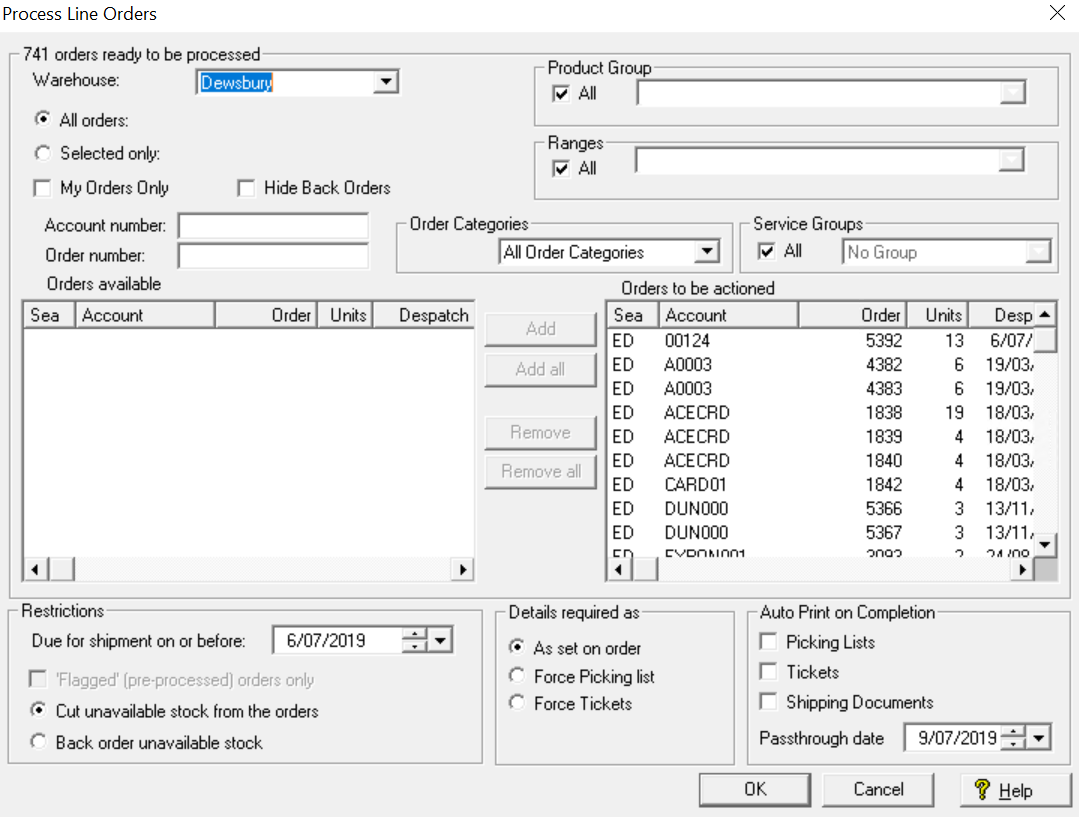Tick the My Orders Only checkbox
Viewport: 1079px width, 817px height.
point(42,188)
